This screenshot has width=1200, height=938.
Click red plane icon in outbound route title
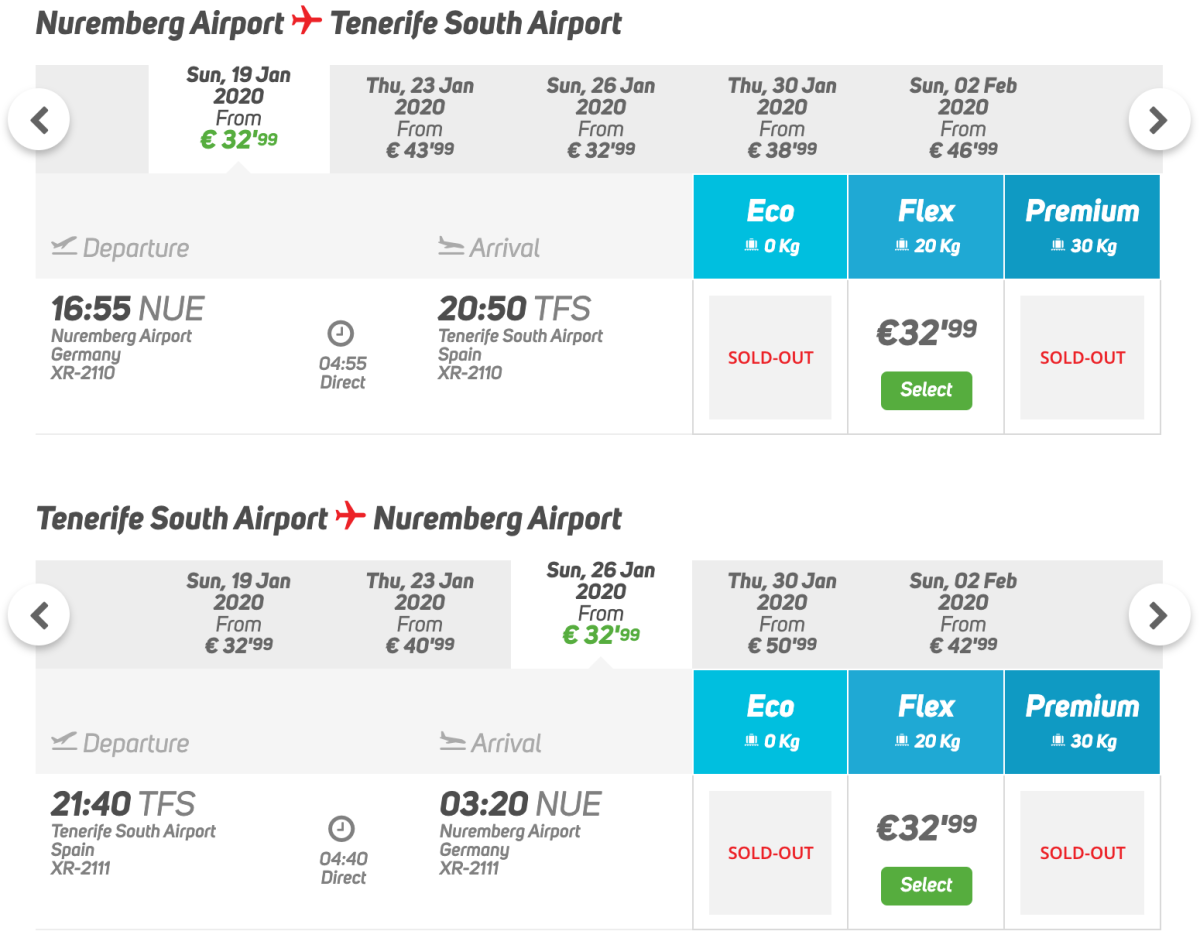click(307, 22)
